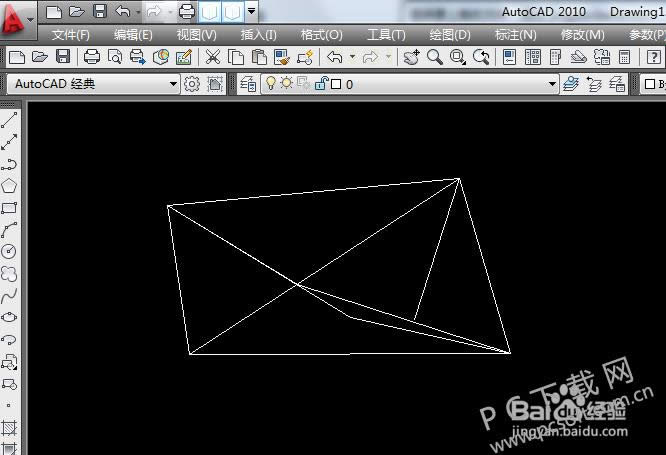Image resolution: width=666 pixels, height=455 pixels.
Task: Click the Plot printer icon in standard toolbar
Action: pyautogui.click(x=92, y=57)
